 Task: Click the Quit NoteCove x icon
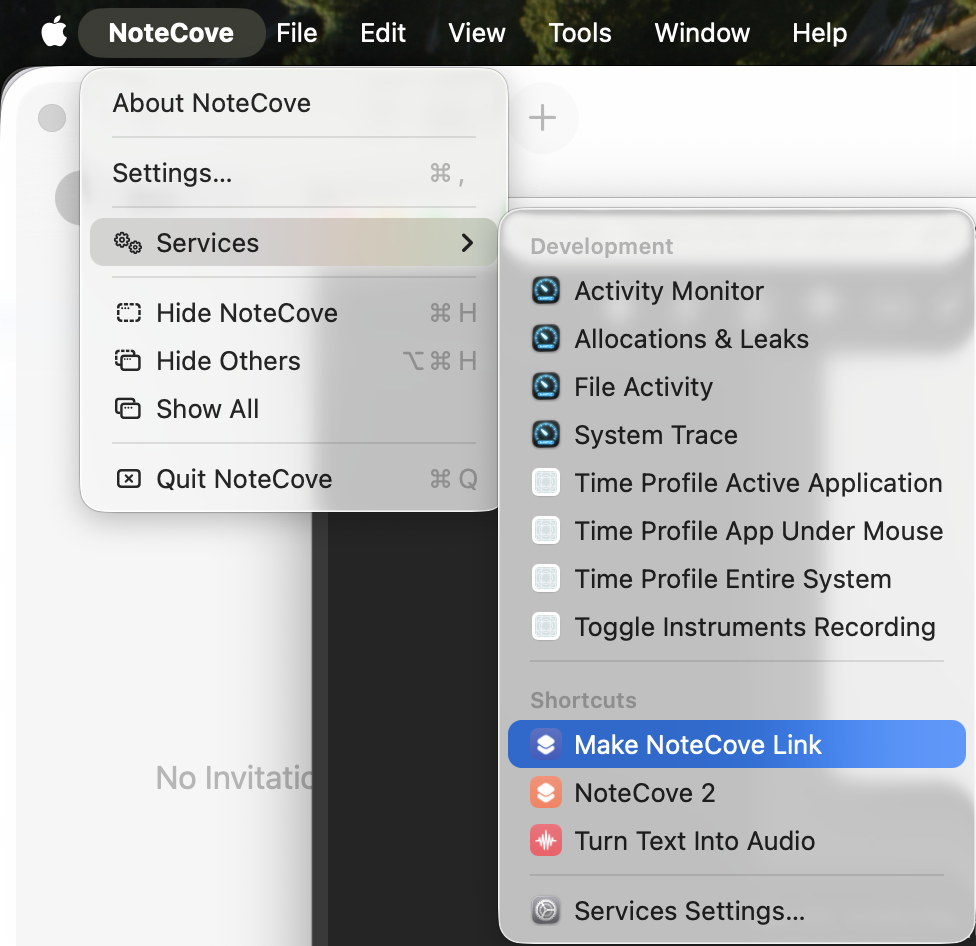click(x=129, y=479)
